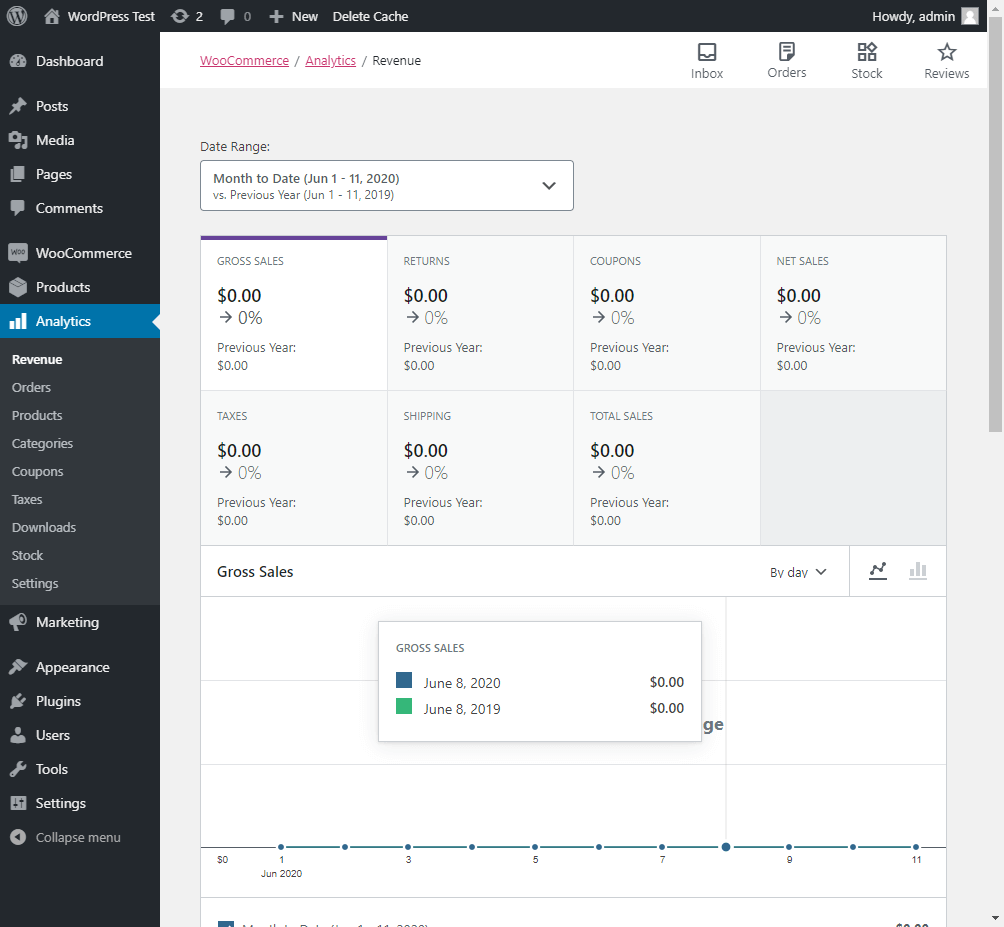
Task: Select the Net Sales summary card
Action: click(x=853, y=313)
